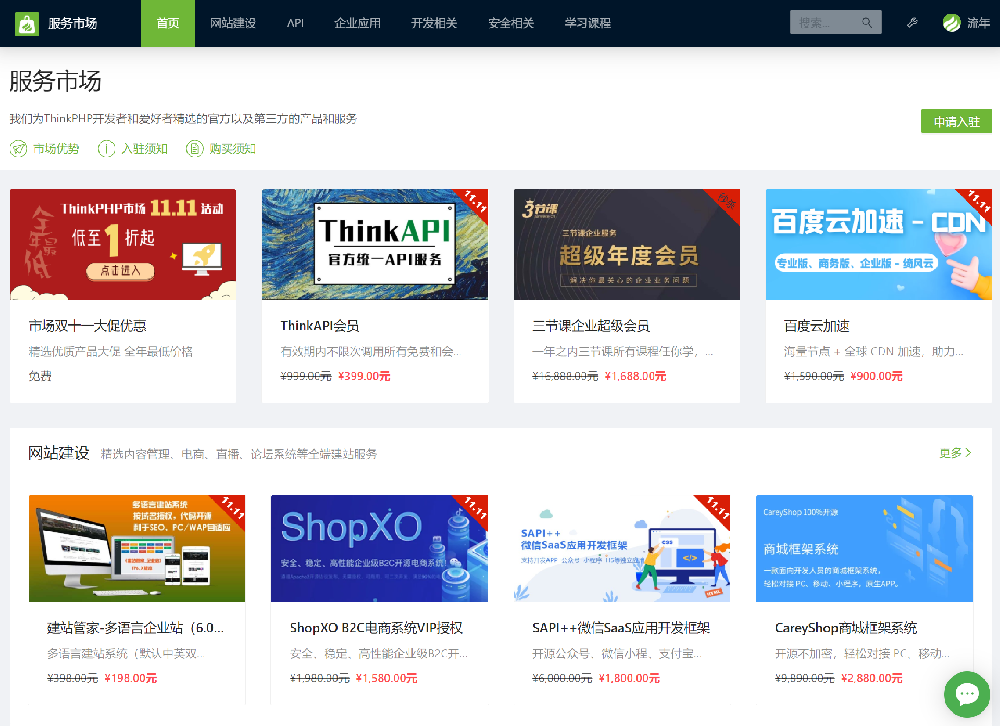Open the wrench tools icon

pyautogui.click(x=912, y=23)
